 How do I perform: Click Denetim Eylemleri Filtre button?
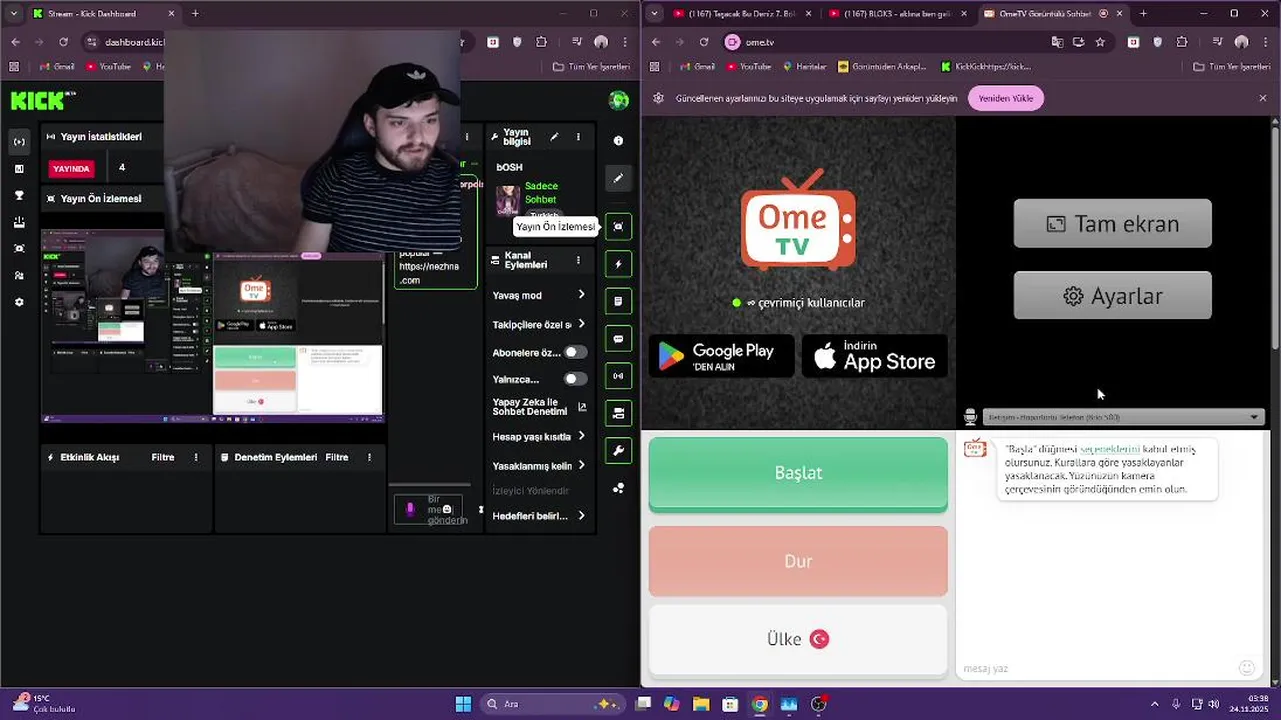[337, 457]
